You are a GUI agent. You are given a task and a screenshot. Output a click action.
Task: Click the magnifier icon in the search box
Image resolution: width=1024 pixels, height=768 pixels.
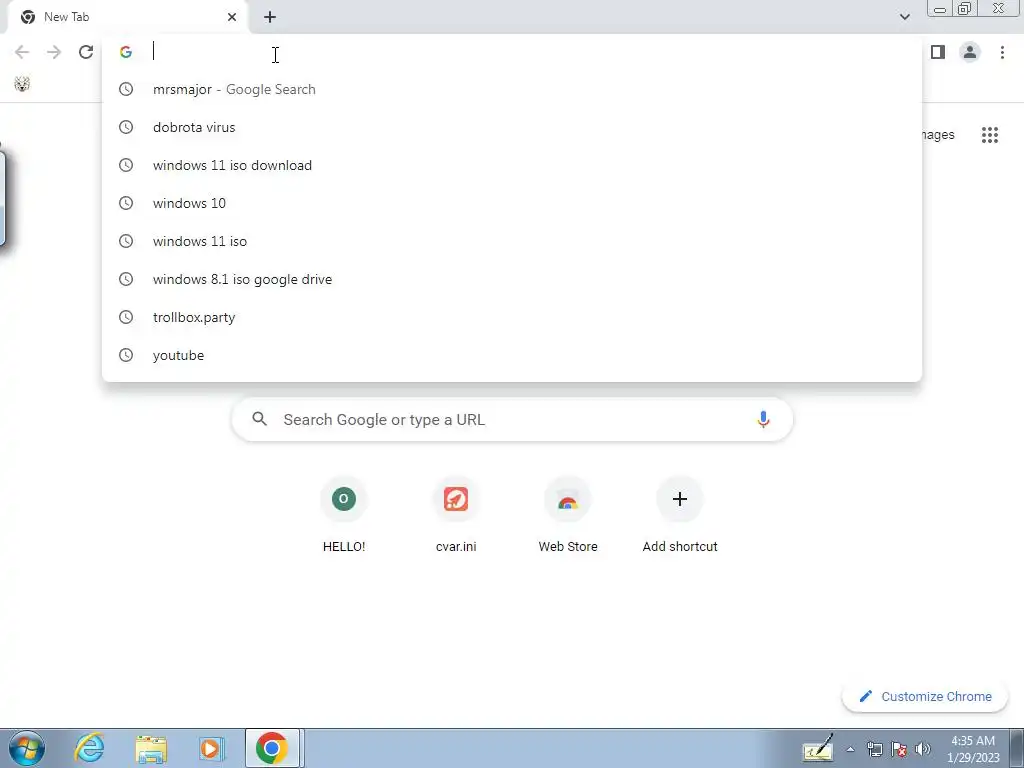259,419
